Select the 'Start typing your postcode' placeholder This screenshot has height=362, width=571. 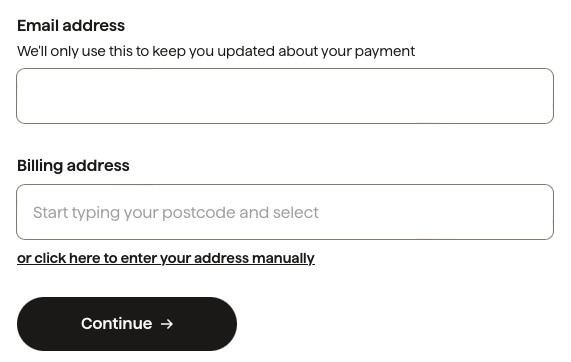pos(176,212)
